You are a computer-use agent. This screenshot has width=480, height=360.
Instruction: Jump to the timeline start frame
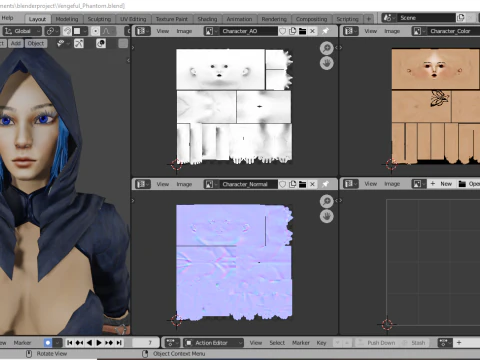click(70, 343)
